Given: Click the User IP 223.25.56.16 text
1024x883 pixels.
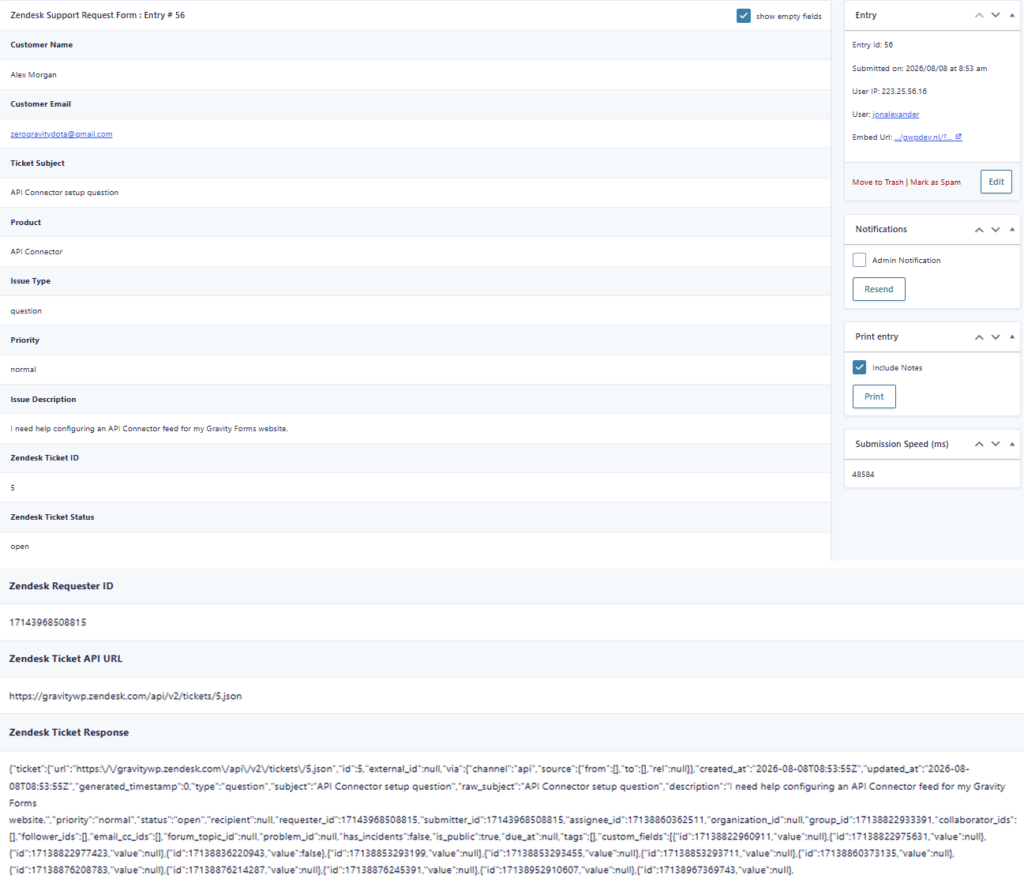Looking at the screenshot, I should point(889,91).
